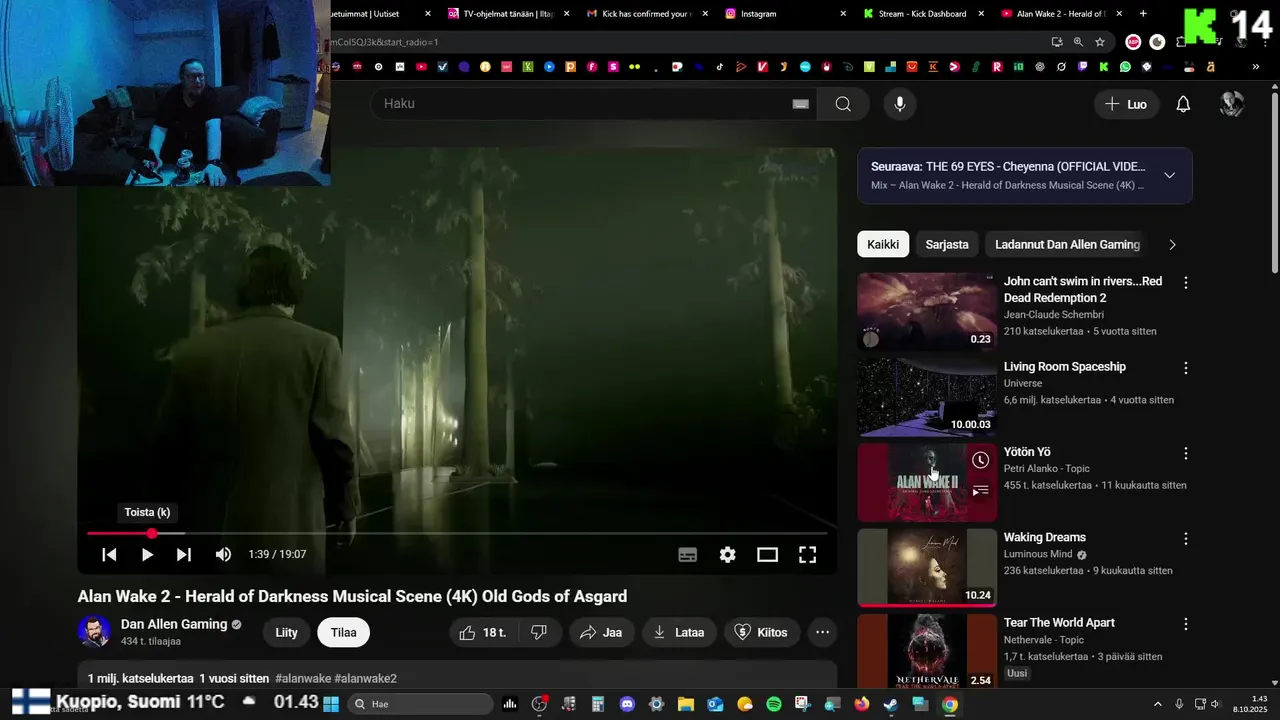Open Firefox from the taskbar
This screenshot has height=720, width=1280.
tap(862, 704)
